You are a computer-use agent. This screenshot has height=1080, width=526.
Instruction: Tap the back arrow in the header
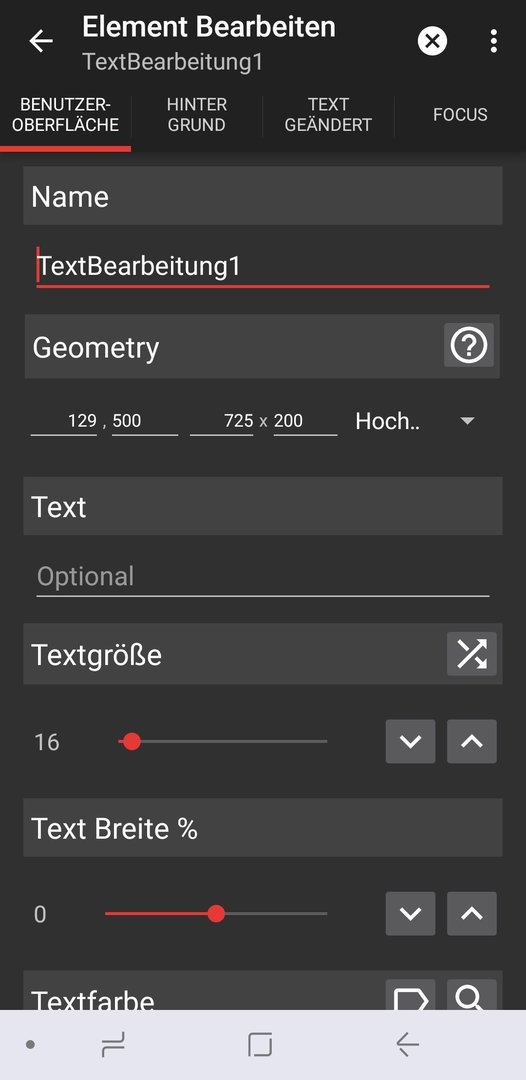coord(41,41)
